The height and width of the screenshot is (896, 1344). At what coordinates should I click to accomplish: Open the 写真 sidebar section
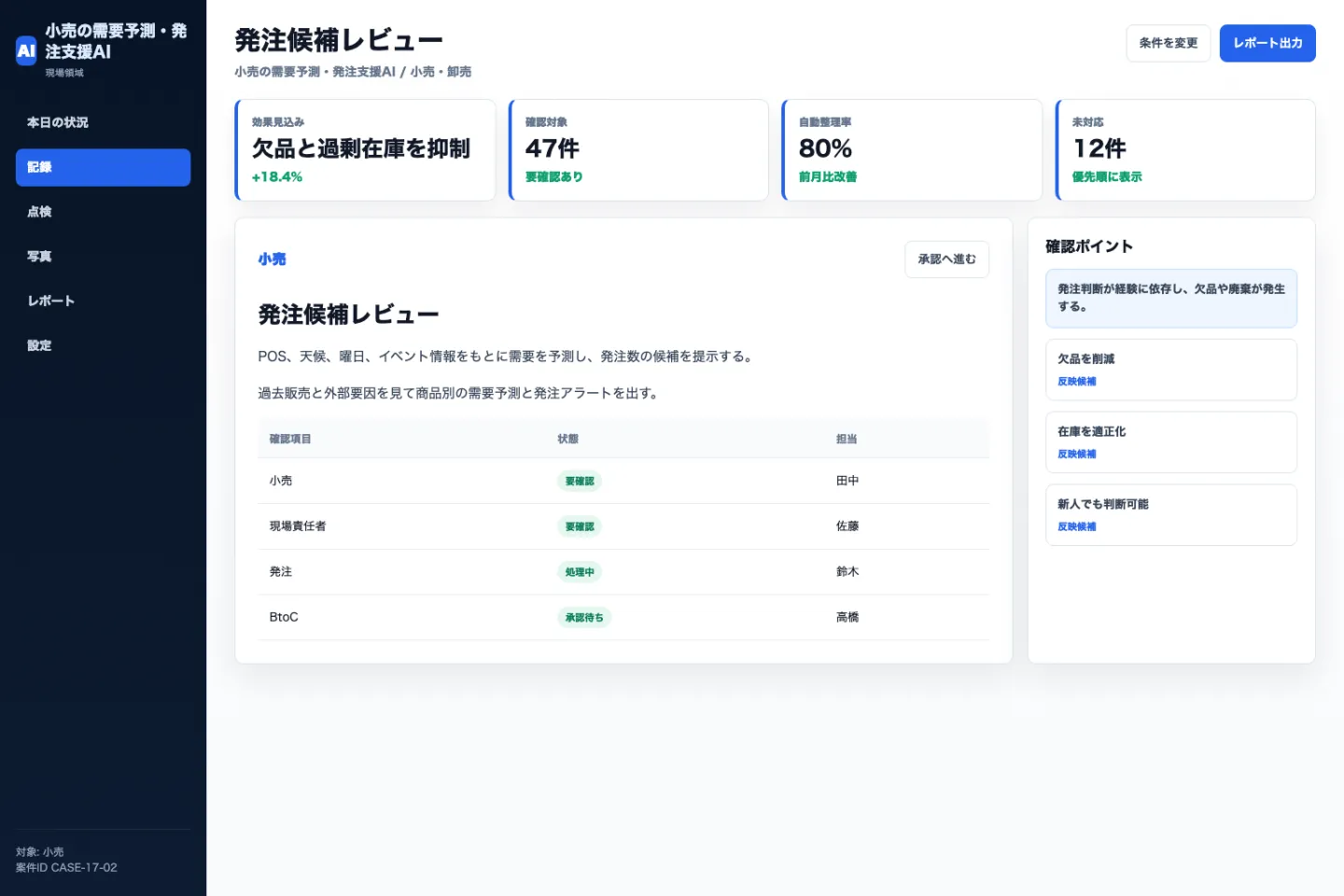(x=103, y=257)
